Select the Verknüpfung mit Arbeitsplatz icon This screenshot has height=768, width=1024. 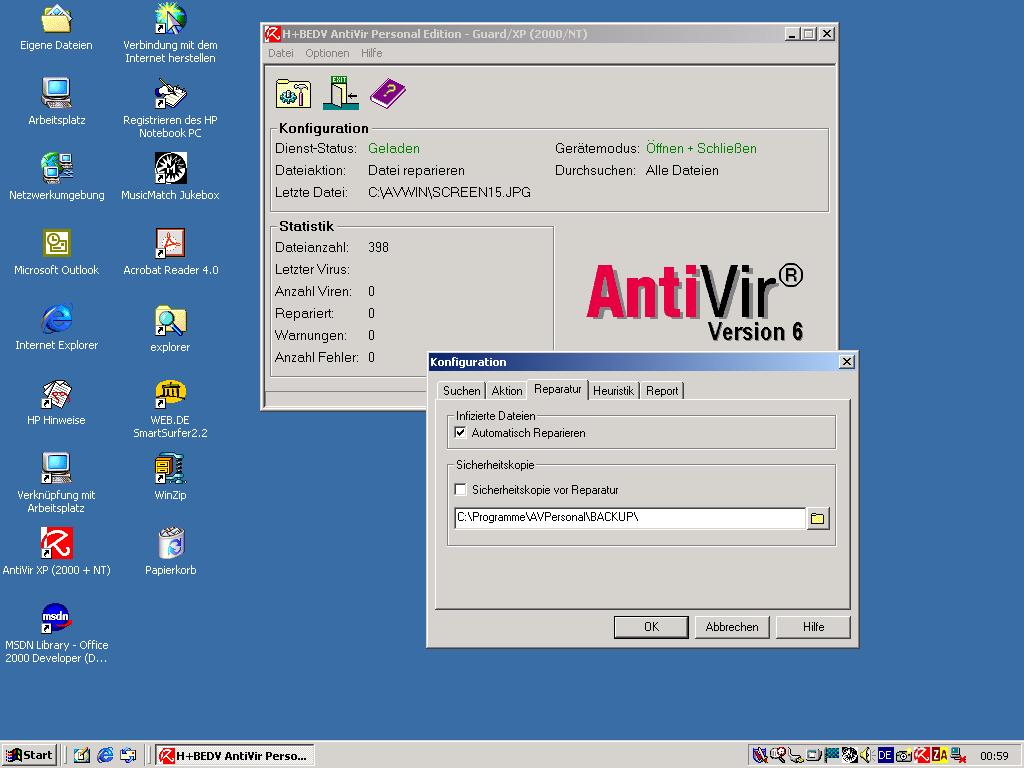coord(56,483)
